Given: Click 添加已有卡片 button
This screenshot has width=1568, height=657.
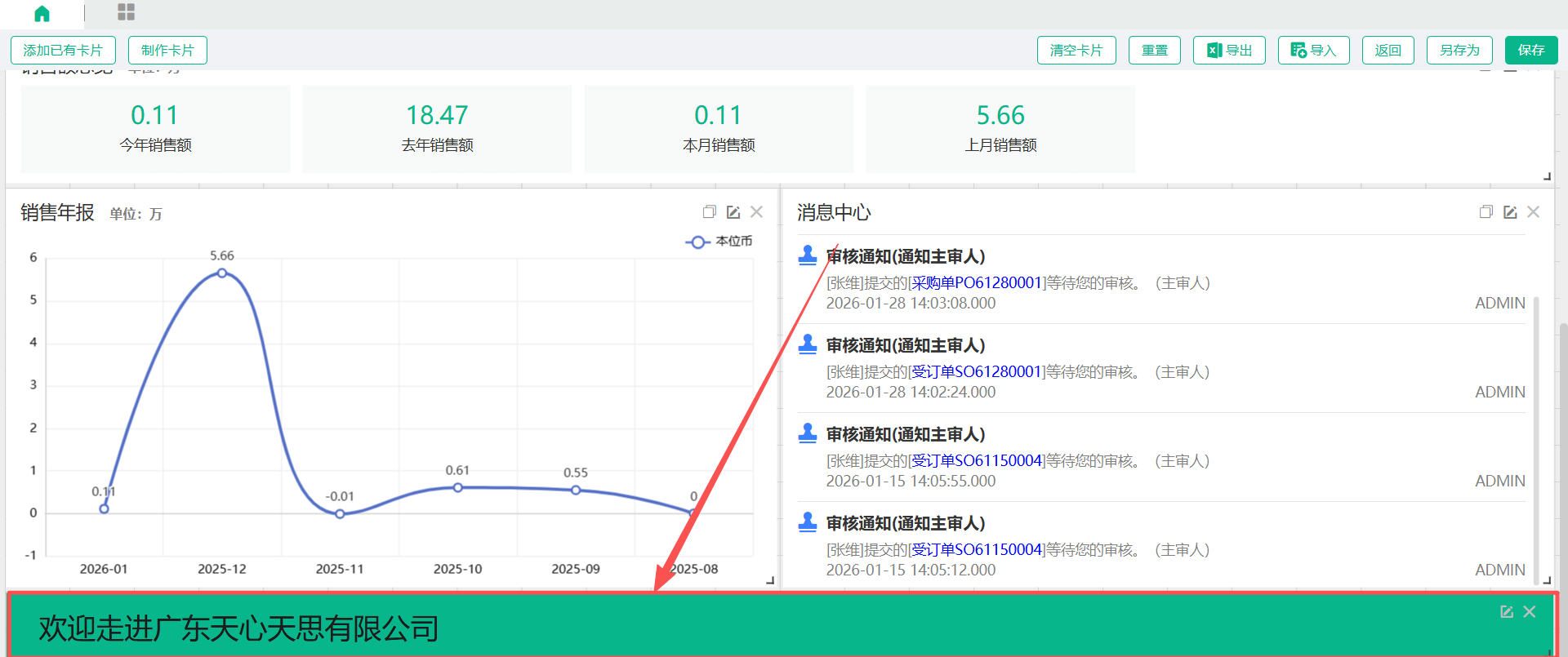Looking at the screenshot, I should tap(63, 51).
